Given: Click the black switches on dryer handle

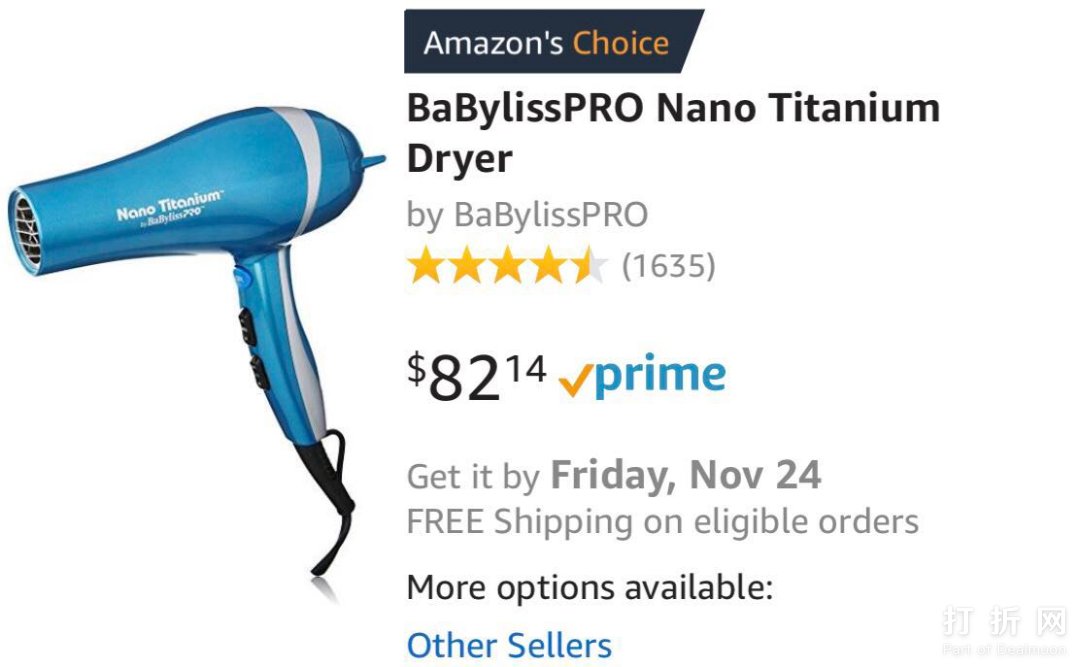Looking at the screenshot, I should [249, 347].
